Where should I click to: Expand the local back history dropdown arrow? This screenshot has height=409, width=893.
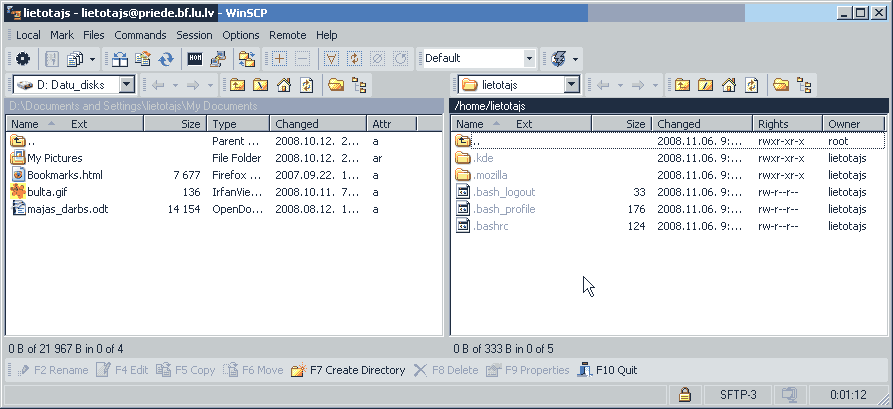[x=175, y=85]
